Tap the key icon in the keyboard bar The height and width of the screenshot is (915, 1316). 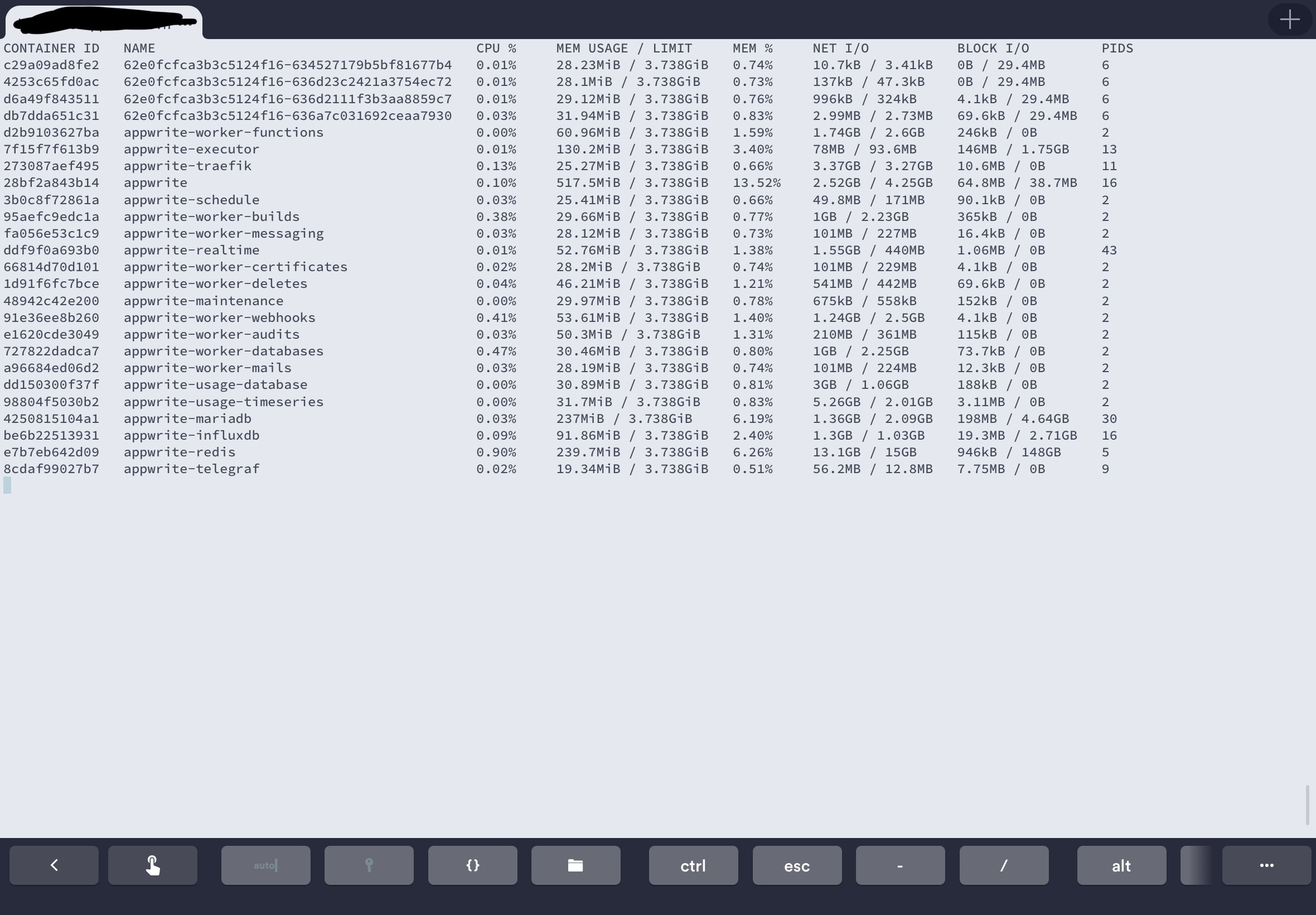click(x=369, y=865)
